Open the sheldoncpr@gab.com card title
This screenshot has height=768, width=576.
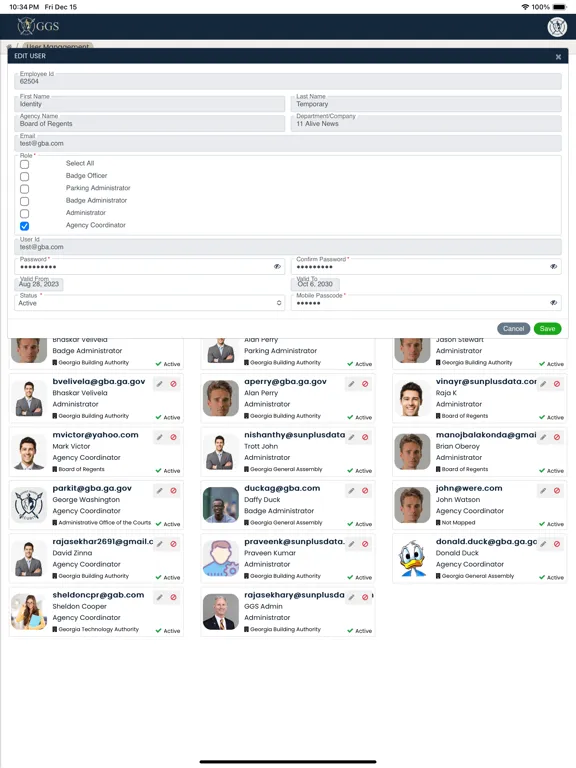tap(98, 595)
